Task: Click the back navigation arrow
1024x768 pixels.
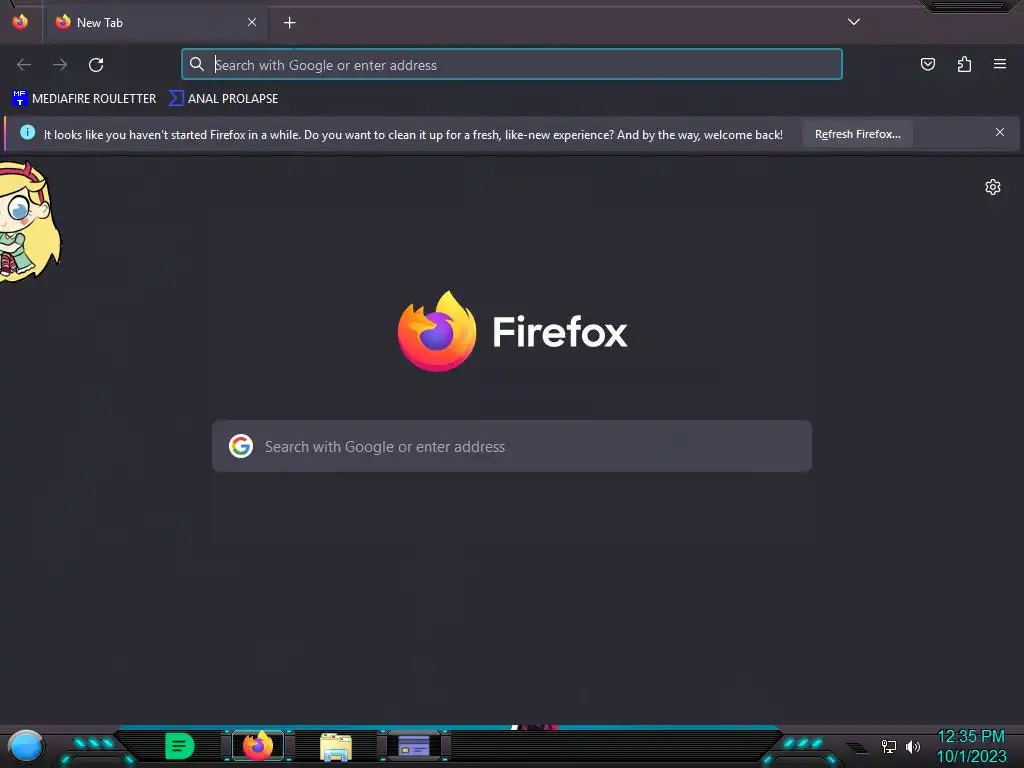Action: [24, 65]
